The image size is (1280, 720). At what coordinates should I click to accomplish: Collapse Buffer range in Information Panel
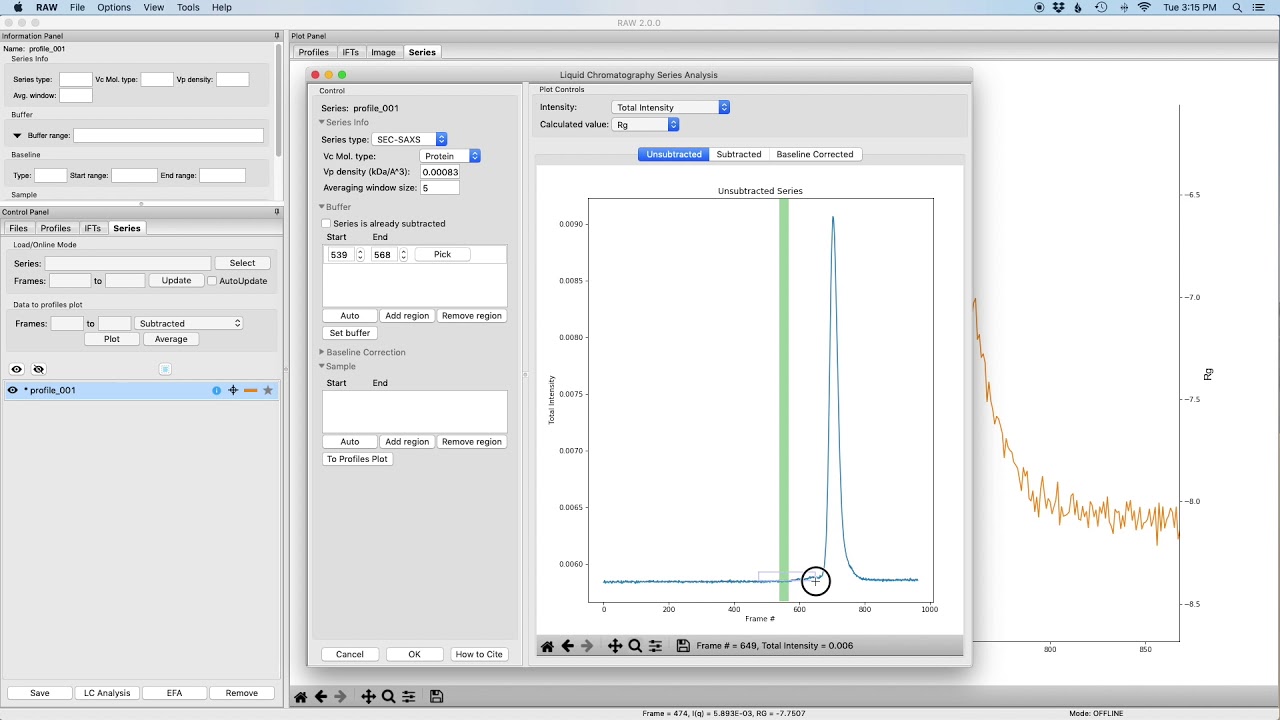(x=17, y=135)
